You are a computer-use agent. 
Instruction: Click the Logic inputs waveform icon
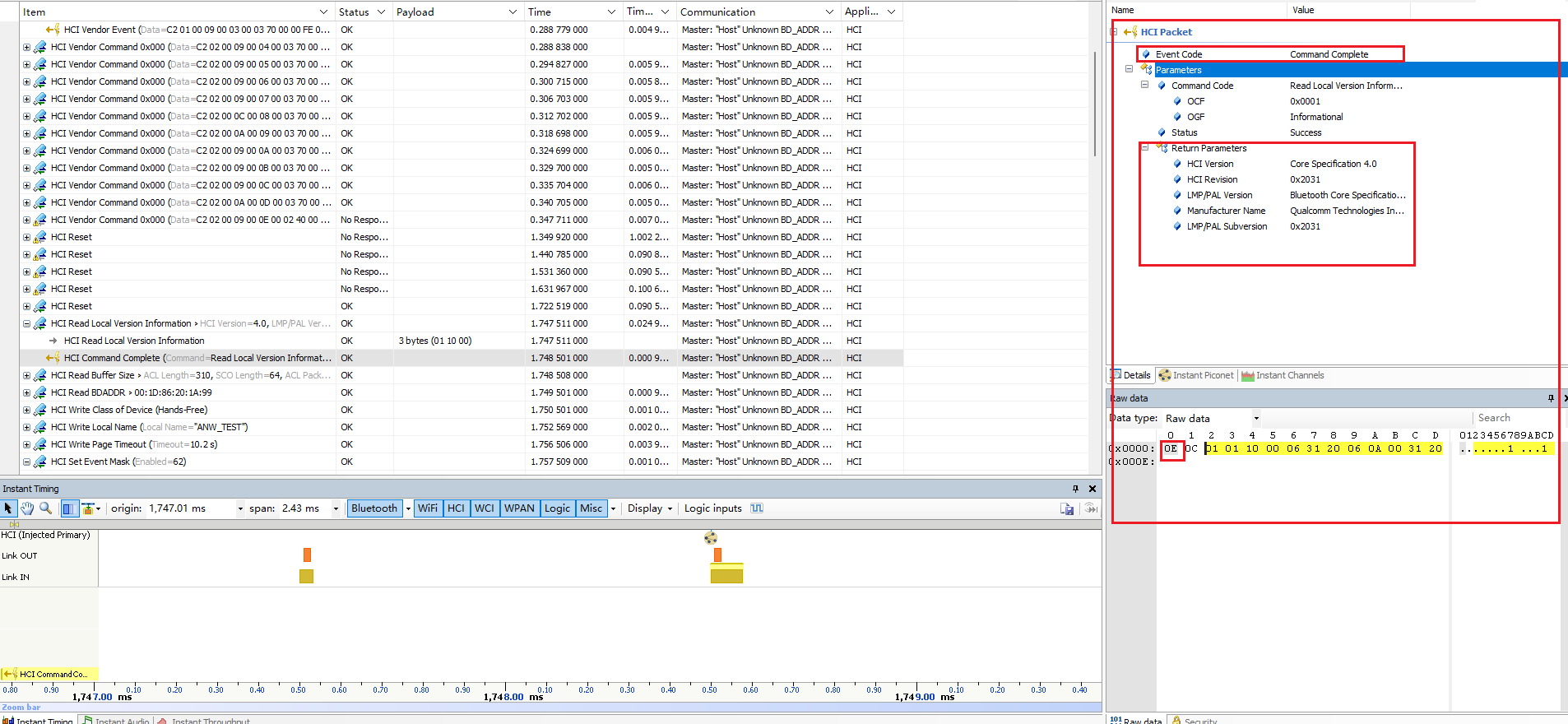[x=757, y=508]
